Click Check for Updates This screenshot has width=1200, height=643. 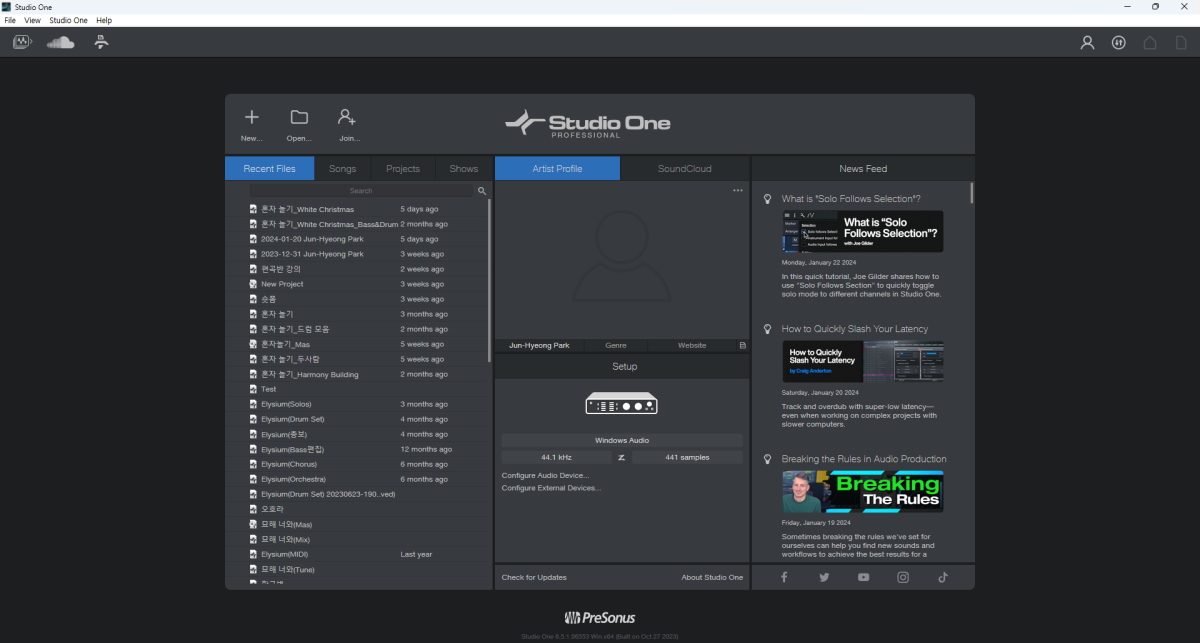[x=534, y=577]
